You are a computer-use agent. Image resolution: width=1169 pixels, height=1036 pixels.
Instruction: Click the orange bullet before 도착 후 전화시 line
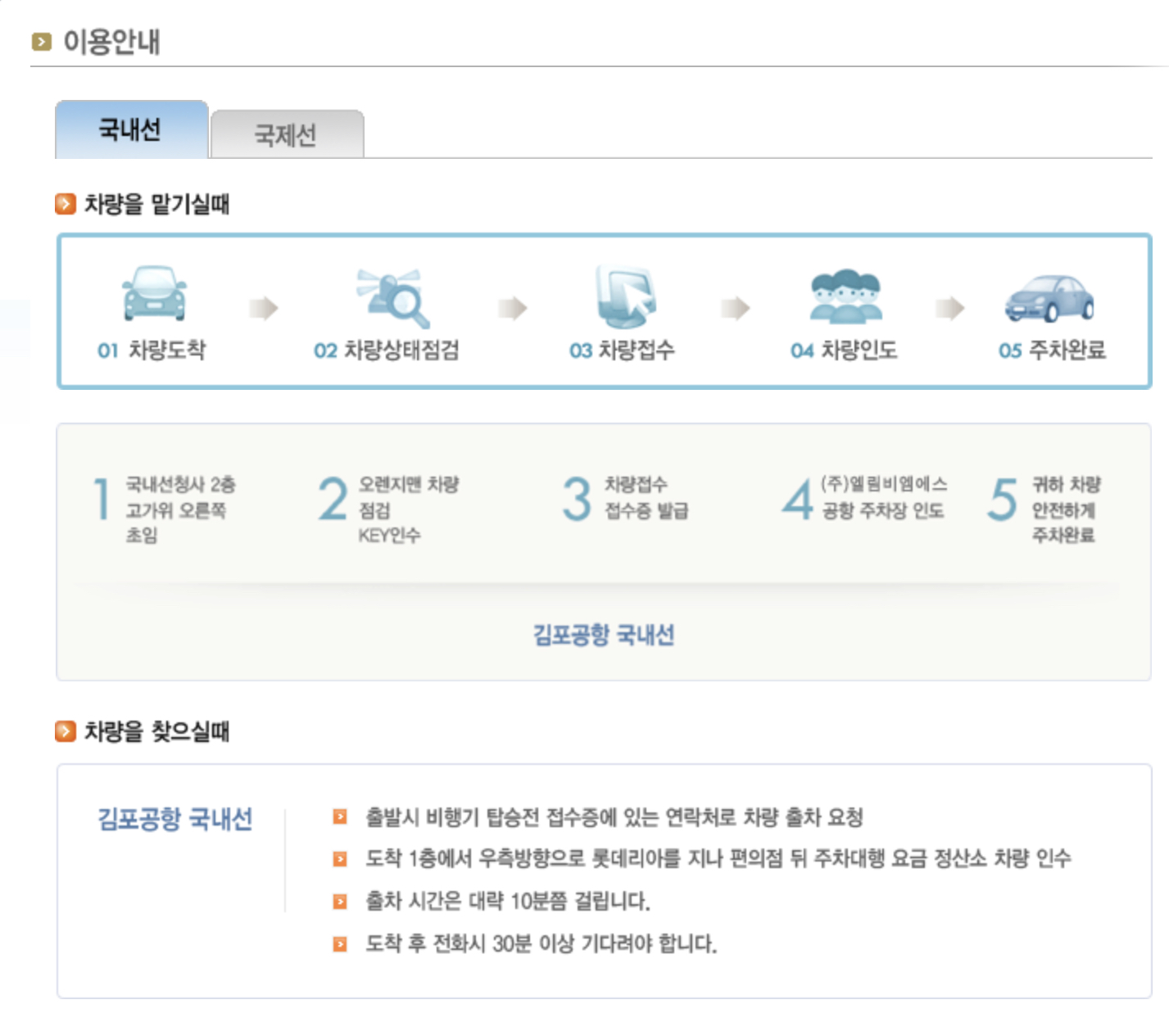pos(338,943)
